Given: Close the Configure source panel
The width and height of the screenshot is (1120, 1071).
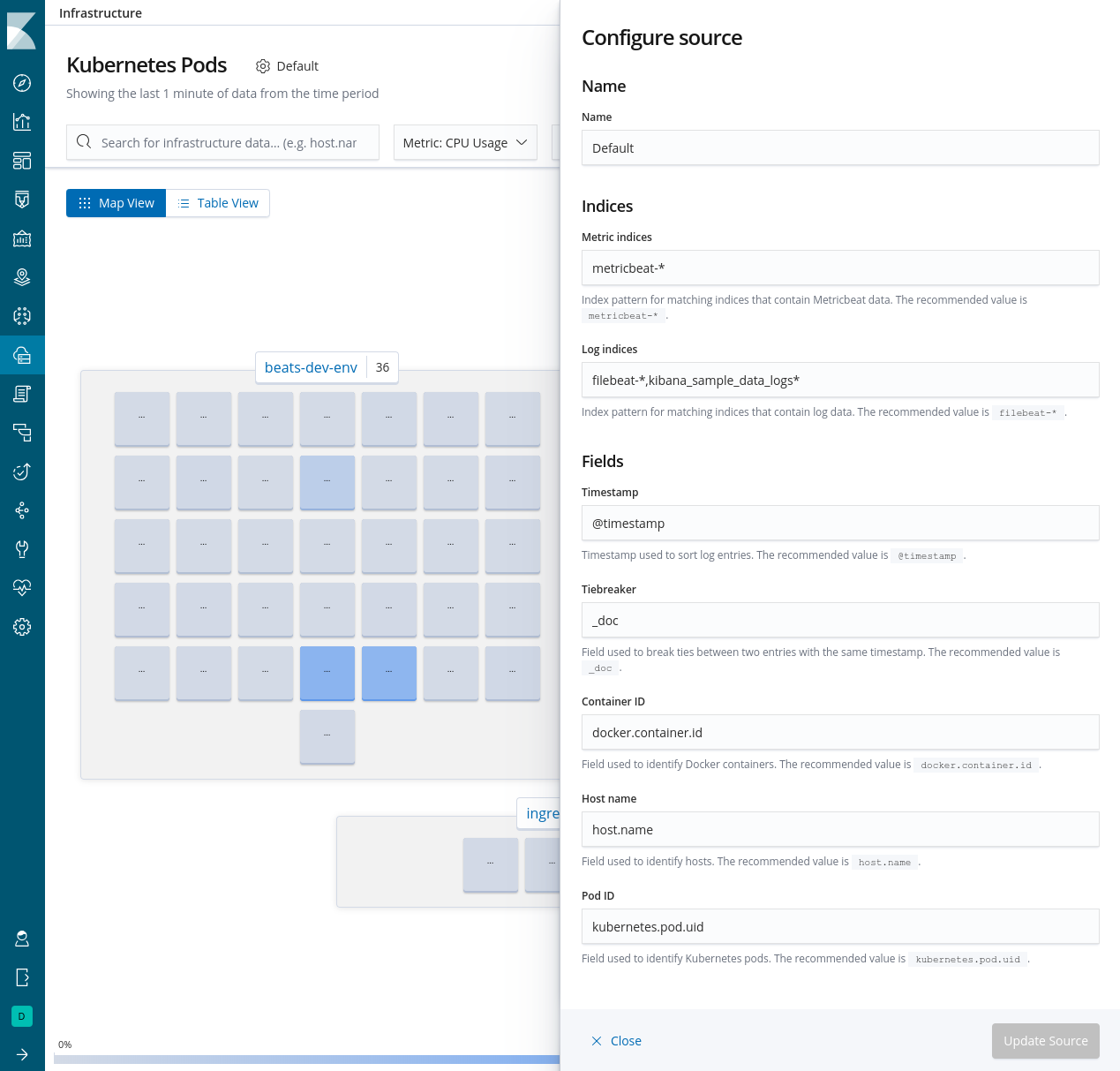Looking at the screenshot, I should [x=616, y=1040].
